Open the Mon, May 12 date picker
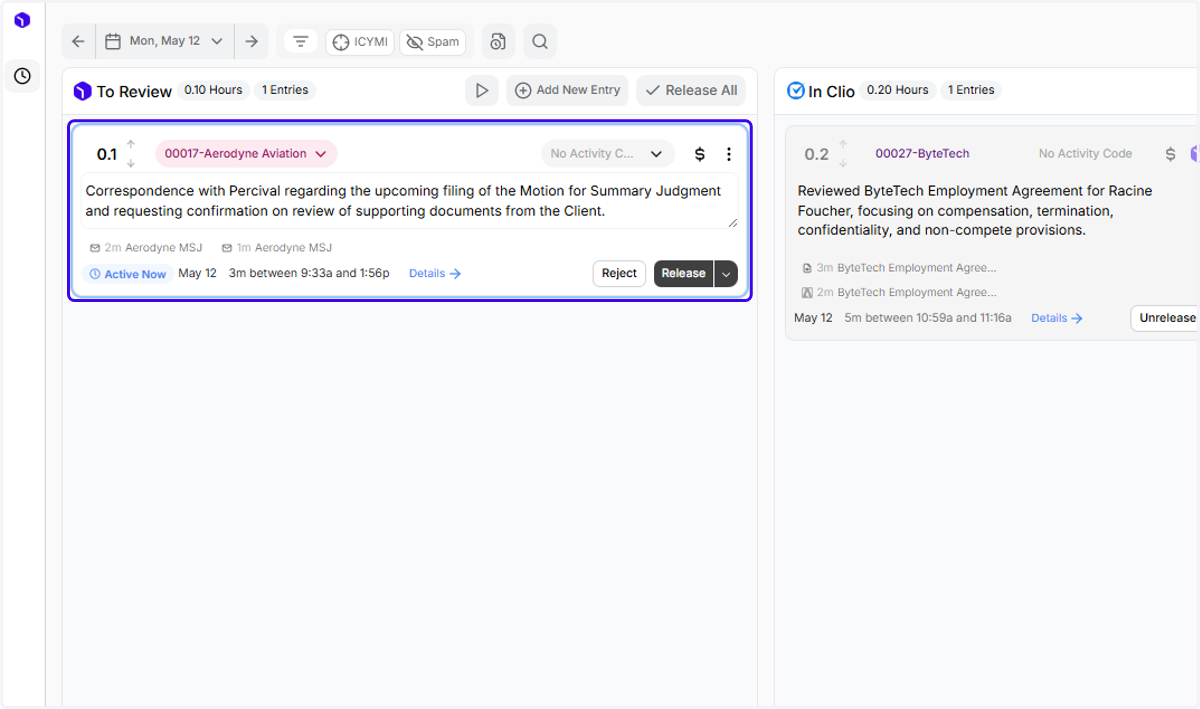The image size is (1200, 709). (165, 41)
